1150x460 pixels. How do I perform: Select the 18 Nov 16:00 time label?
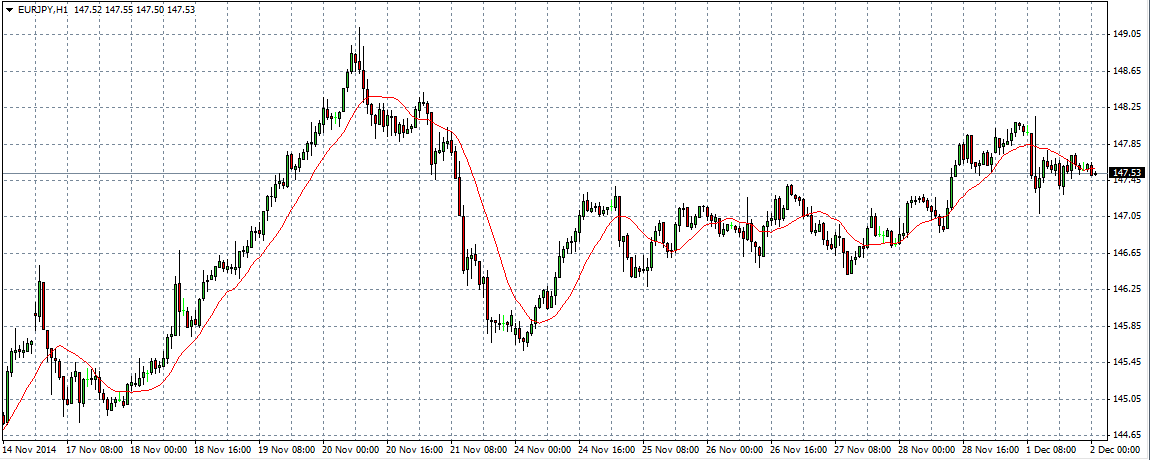click(x=224, y=451)
